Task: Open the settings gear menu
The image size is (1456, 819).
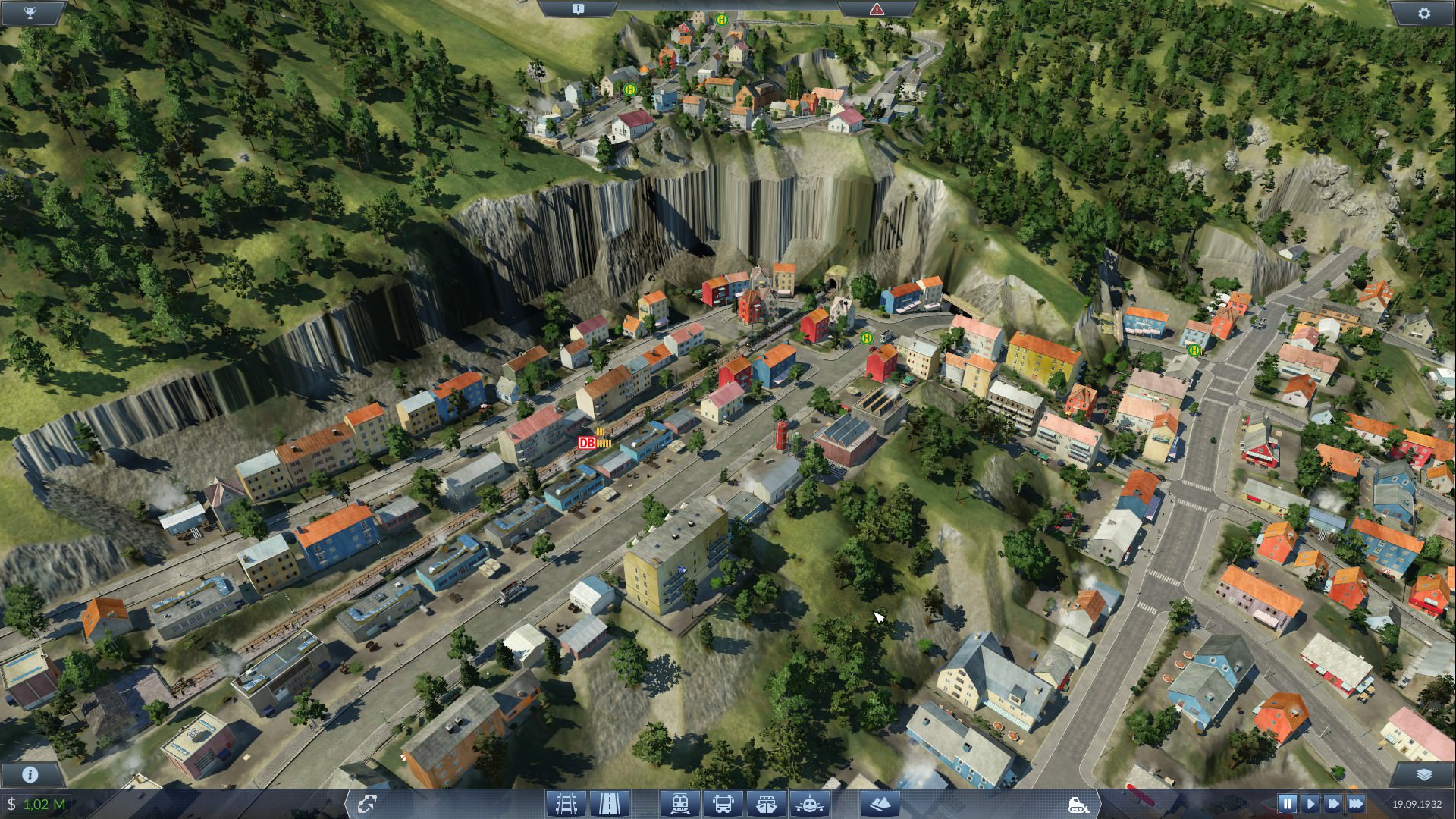Action: (x=1423, y=13)
